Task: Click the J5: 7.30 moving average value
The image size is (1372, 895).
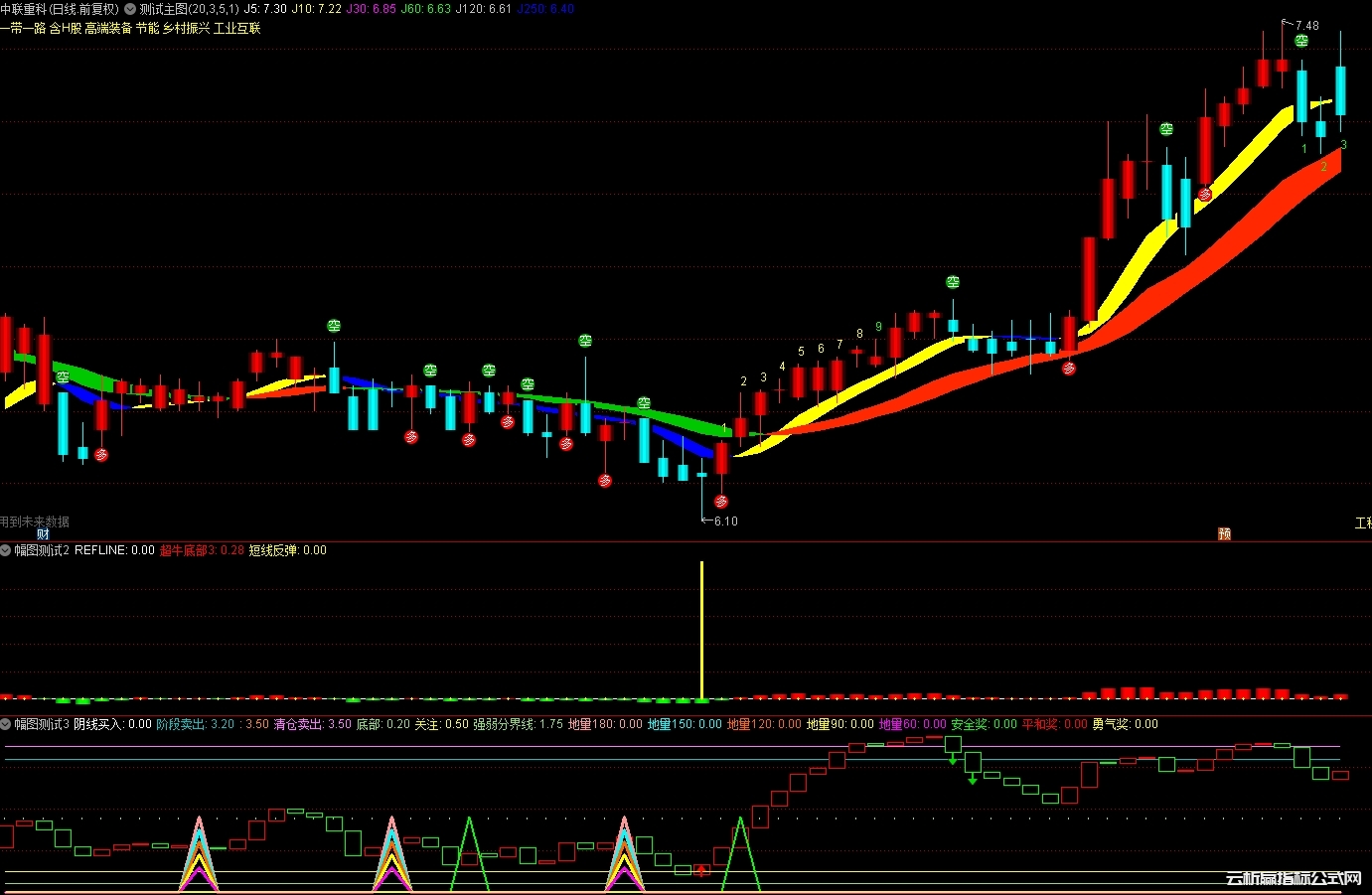Action: click(x=265, y=9)
